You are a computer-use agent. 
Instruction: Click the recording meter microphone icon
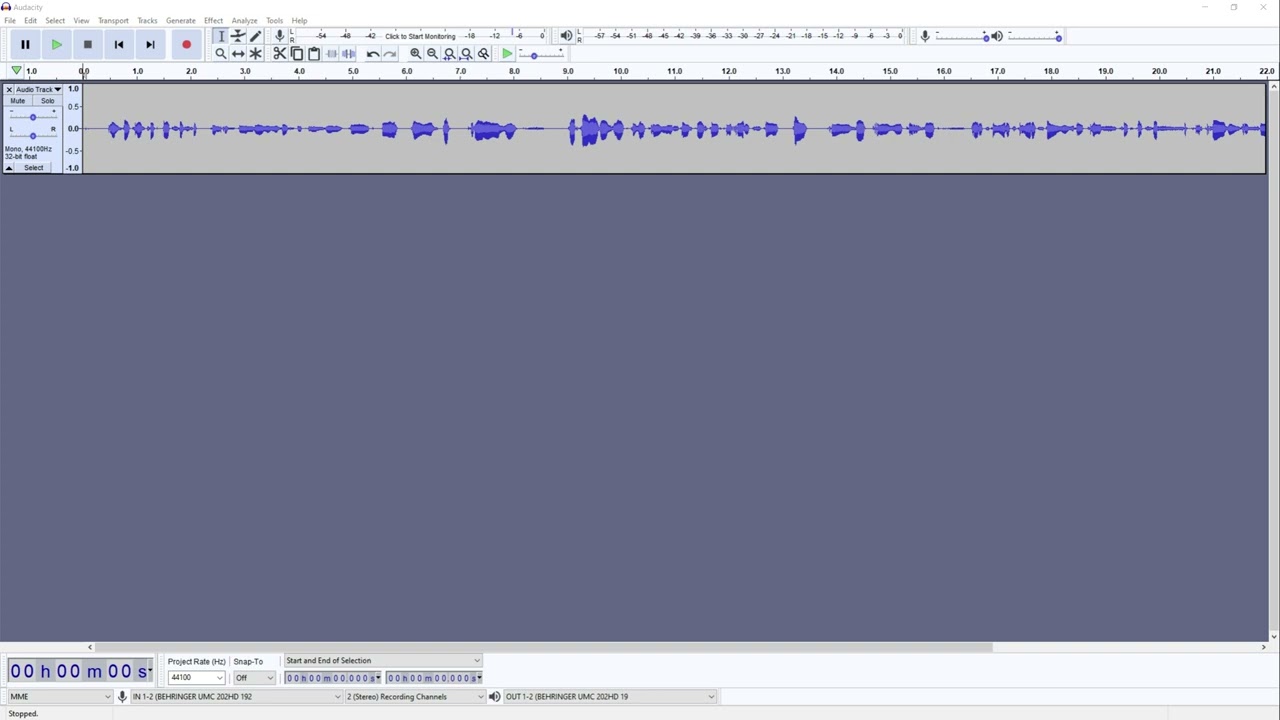(280, 36)
